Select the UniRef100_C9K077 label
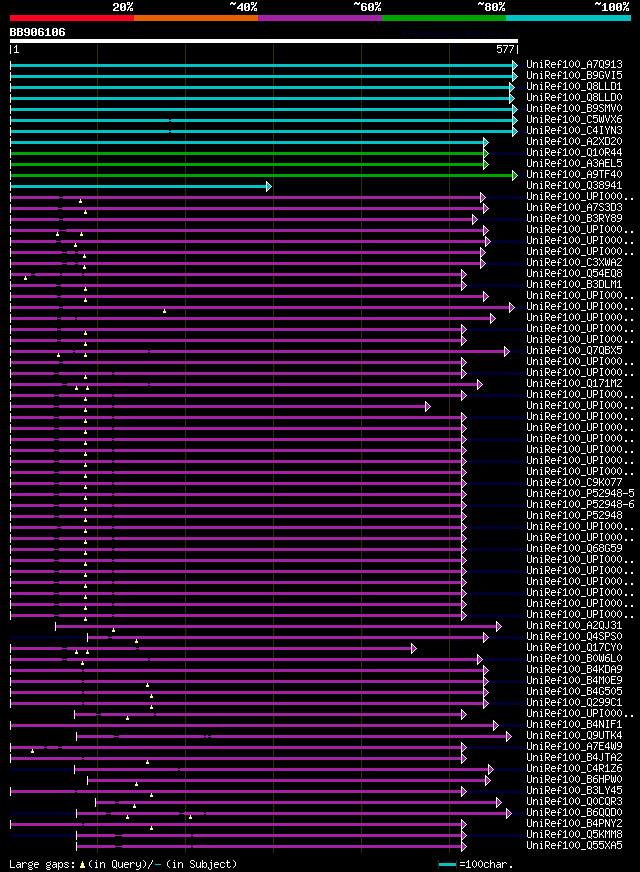640x872 pixels. [574, 483]
